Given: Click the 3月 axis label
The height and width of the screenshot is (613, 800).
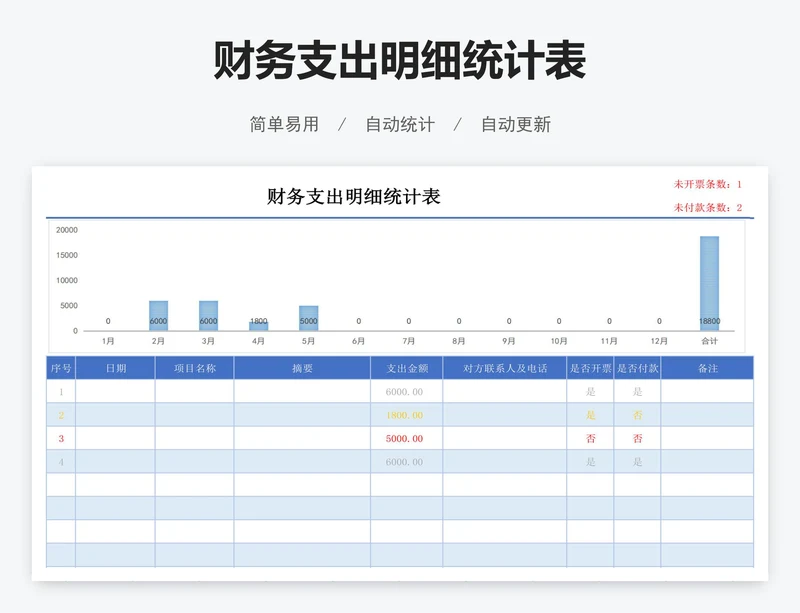Looking at the screenshot, I should click(208, 341).
